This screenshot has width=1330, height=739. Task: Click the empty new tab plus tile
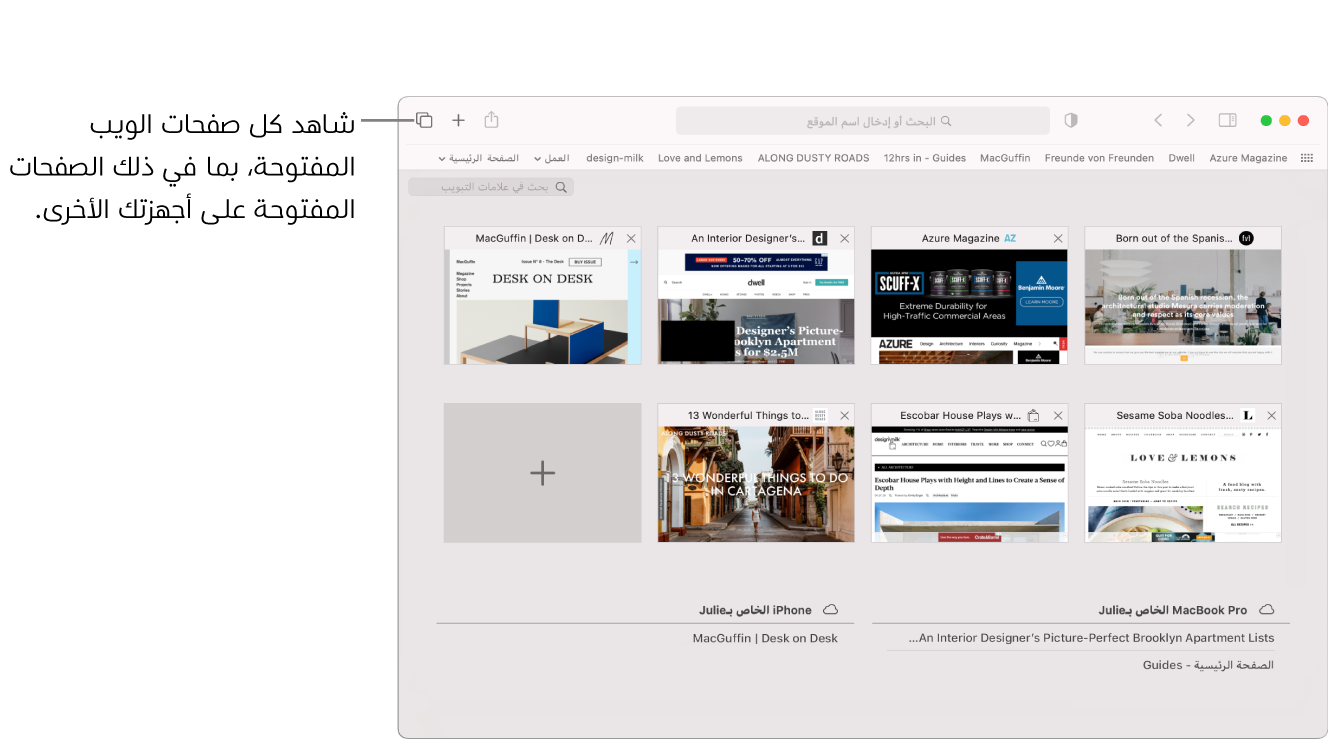pyautogui.click(x=543, y=473)
